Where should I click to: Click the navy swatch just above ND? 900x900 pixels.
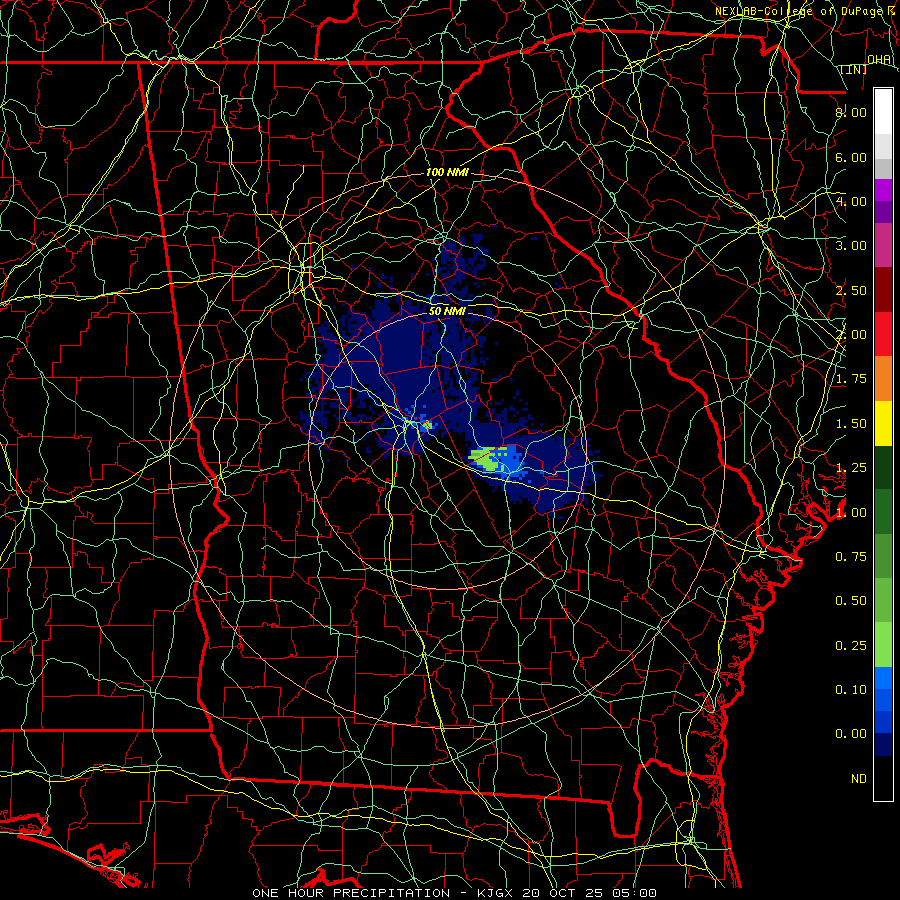pyautogui.click(x=883, y=745)
